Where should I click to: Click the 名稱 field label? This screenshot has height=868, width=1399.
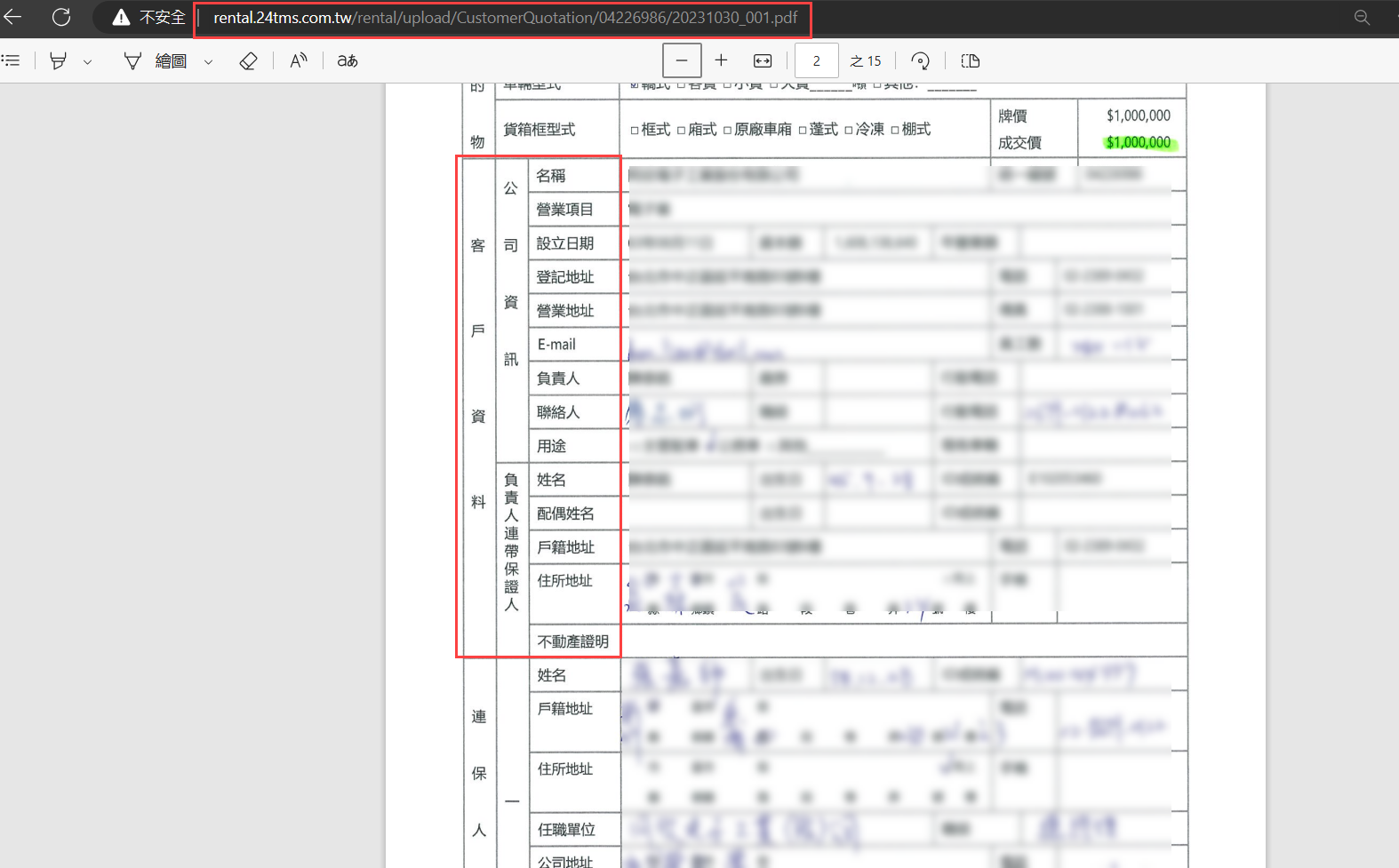coord(551,176)
